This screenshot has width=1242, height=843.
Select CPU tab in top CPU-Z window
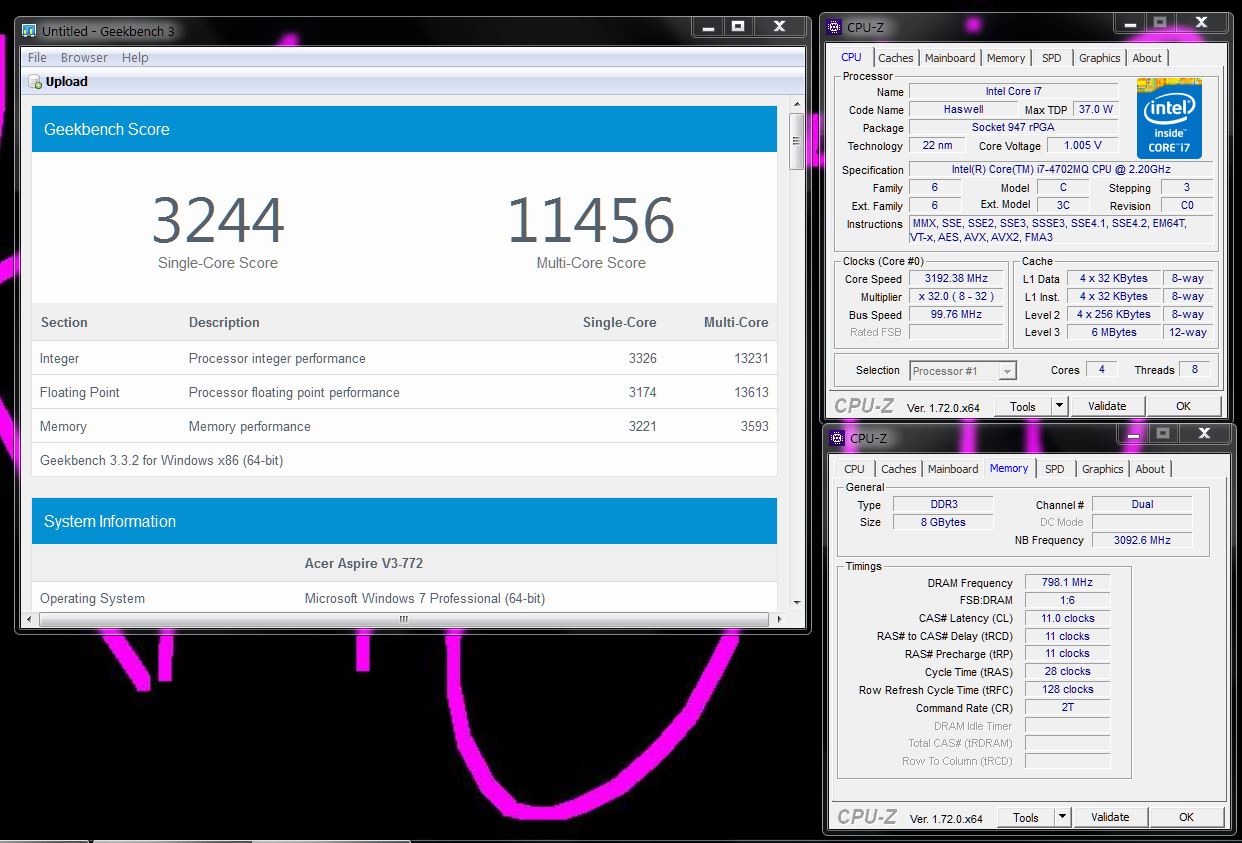click(x=851, y=57)
